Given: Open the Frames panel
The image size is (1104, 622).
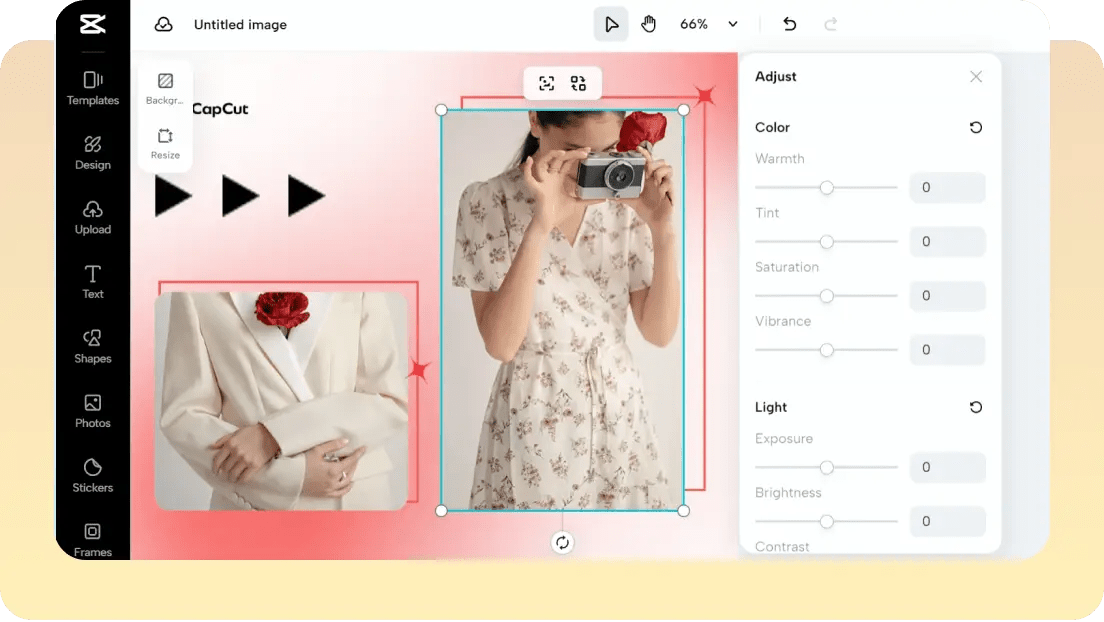Looking at the screenshot, I should pyautogui.click(x=92, y=539).
